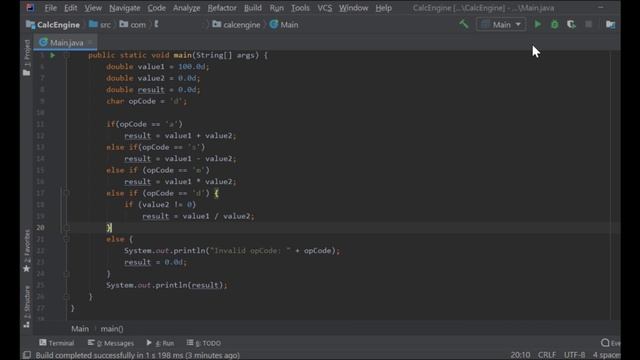Open the Help menu
This screenshot has width=640, height=360.
(x=383, y=8)
